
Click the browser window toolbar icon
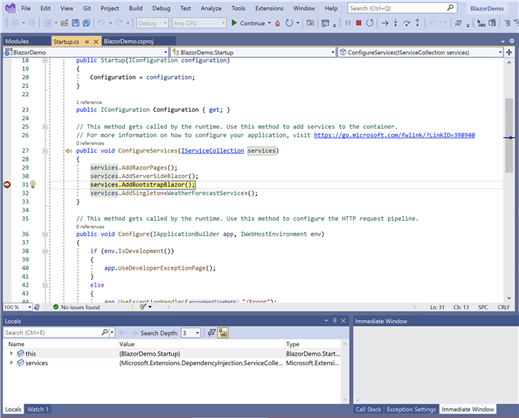point(325,23)
